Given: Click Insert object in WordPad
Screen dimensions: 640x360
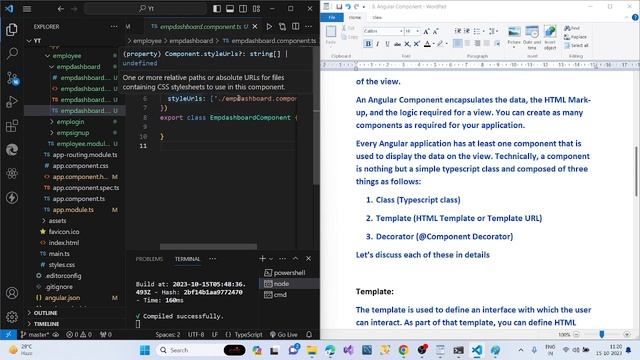Looking at the screenshot, I should tap(550, 38).
